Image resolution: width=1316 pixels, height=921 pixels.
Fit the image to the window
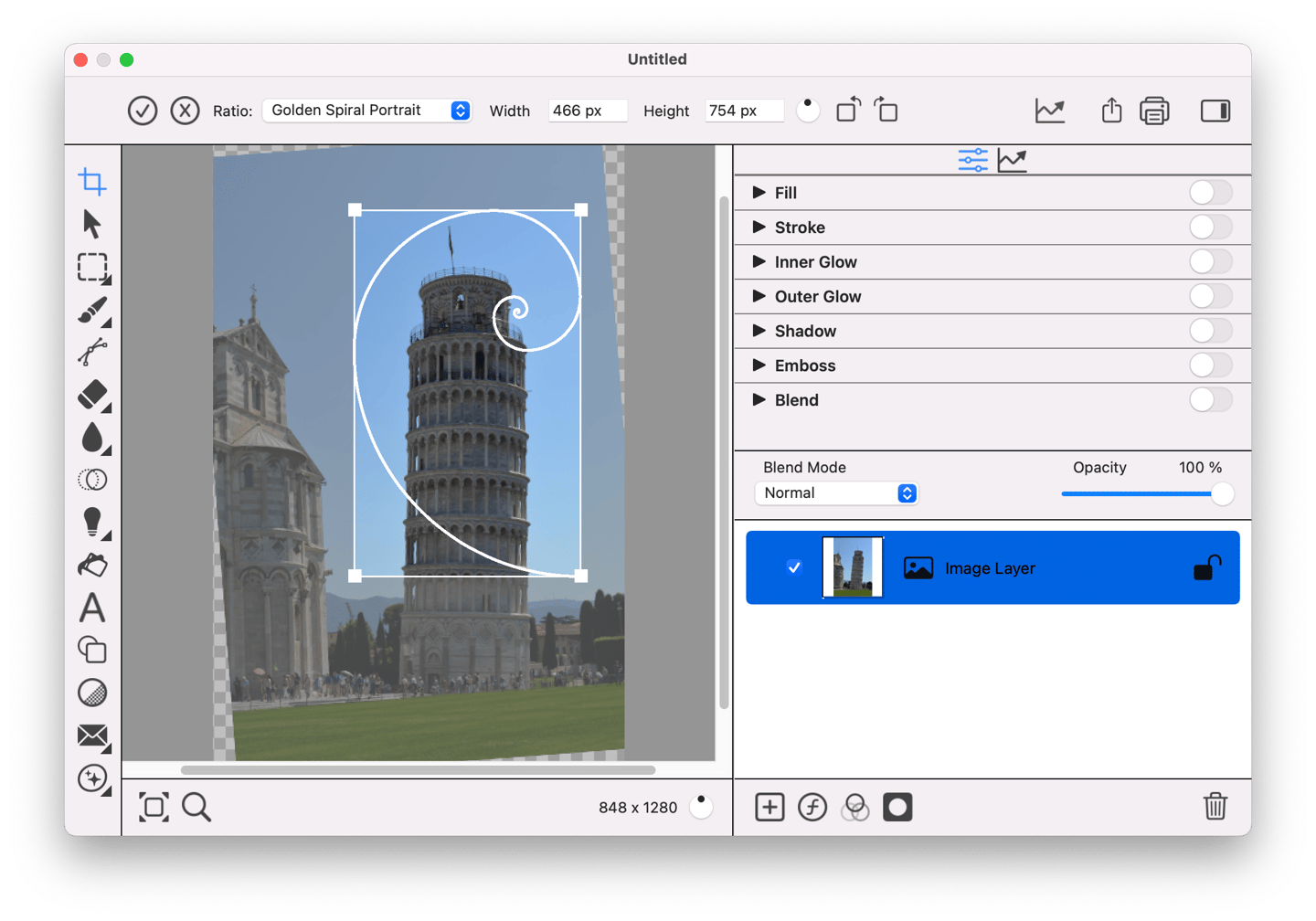pos(154,807)
